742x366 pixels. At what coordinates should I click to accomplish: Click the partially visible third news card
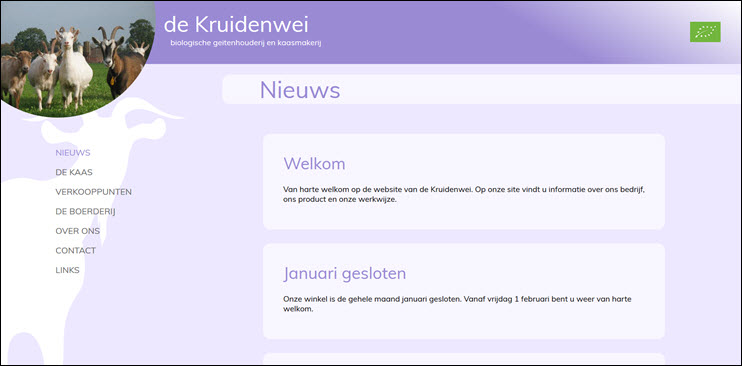tap(464, 359)
